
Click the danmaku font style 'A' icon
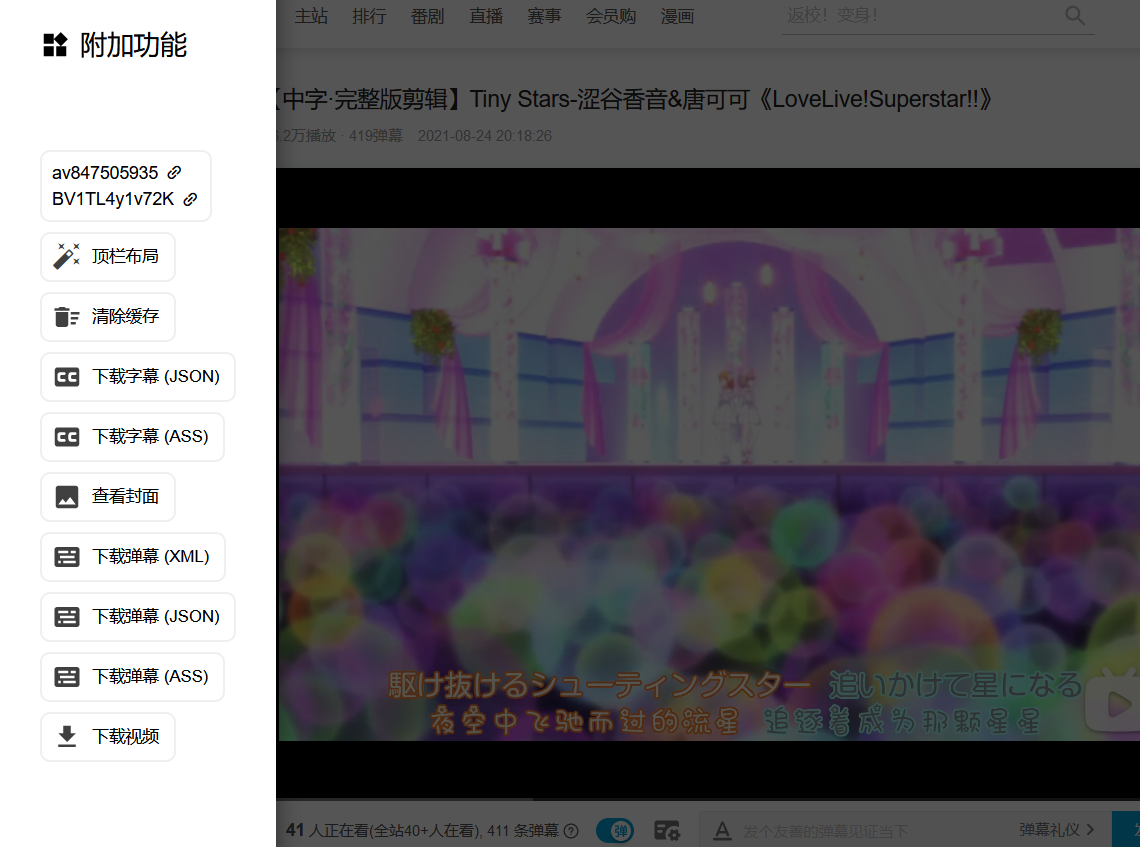(722, 830)
